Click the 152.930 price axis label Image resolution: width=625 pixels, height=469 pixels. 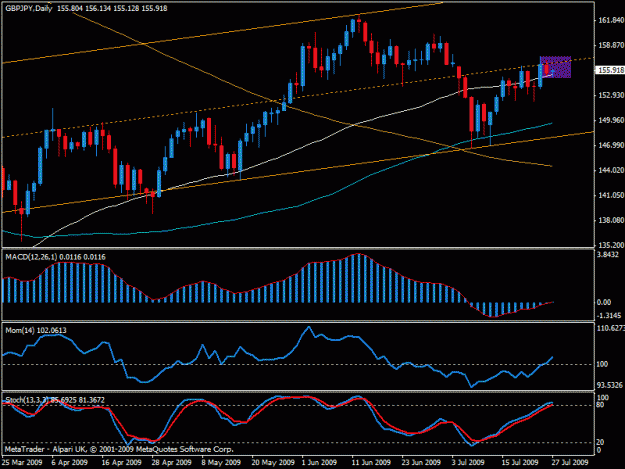611,95
